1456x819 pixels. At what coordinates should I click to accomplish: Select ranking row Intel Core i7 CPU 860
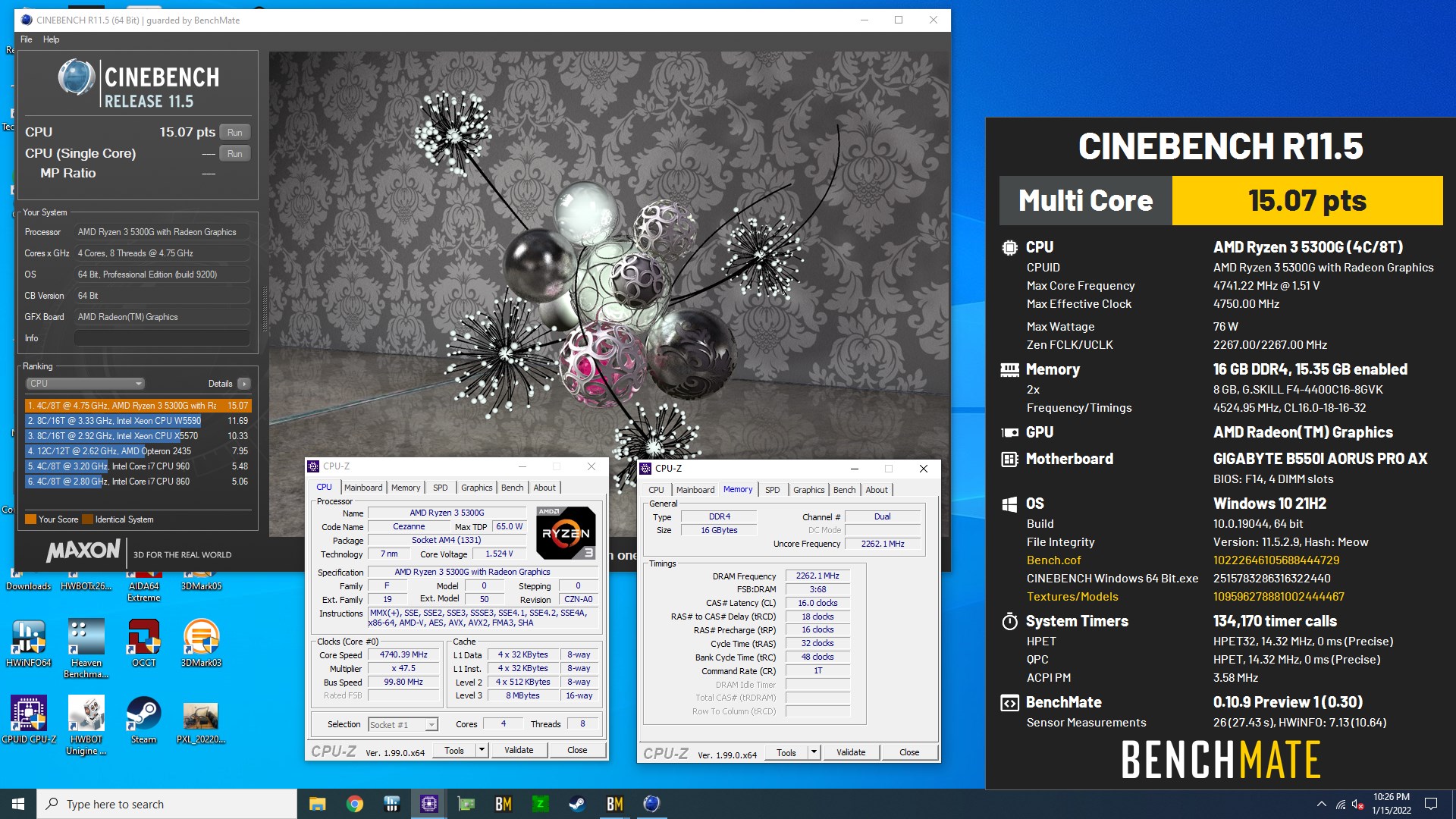point(137,482)
